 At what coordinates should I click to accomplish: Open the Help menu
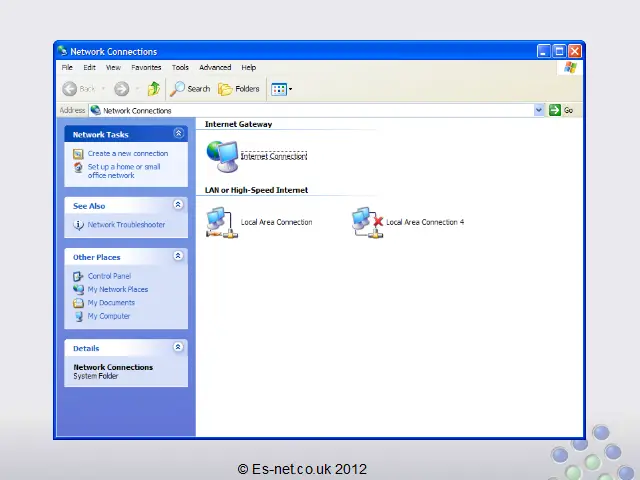tap(249, 67)
